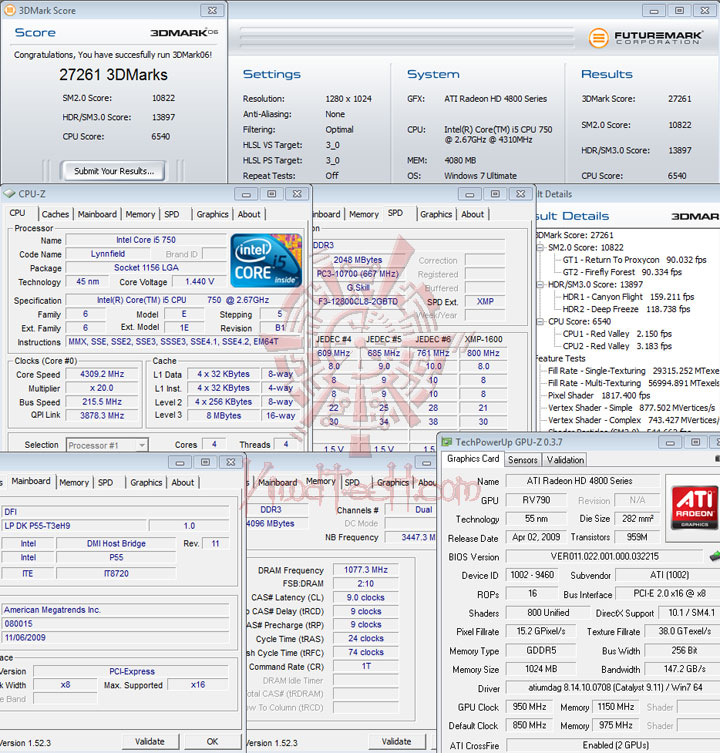The width and height of the screenshot is (720, 753).
Task: Open the Processor #1 selection dropdown
Action: coord(142,445)
